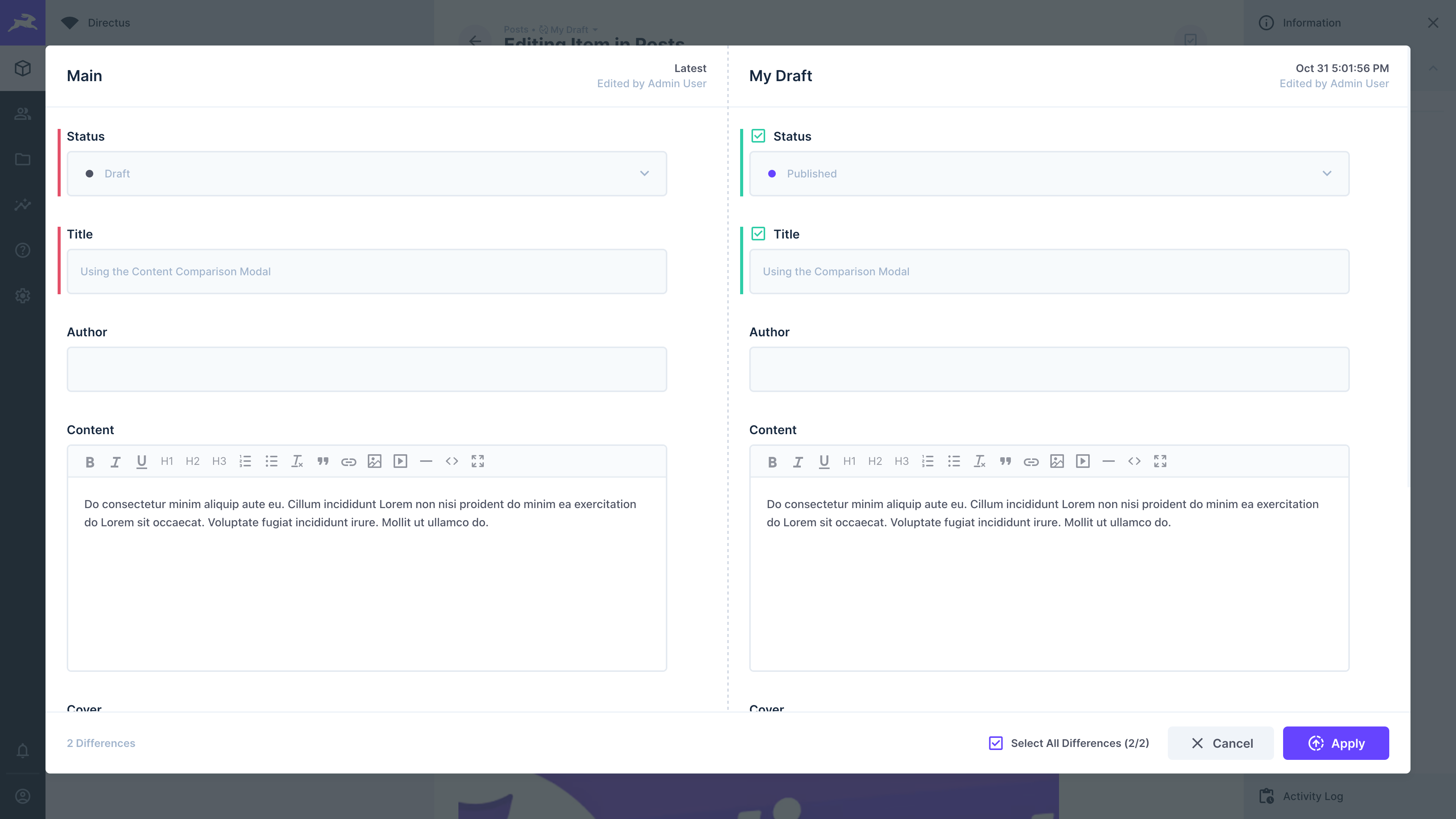This screenshot has height=819, width=1456.
Task: Open fullscreen mode for My Draft editor
Action: [x=1160, y=461]
